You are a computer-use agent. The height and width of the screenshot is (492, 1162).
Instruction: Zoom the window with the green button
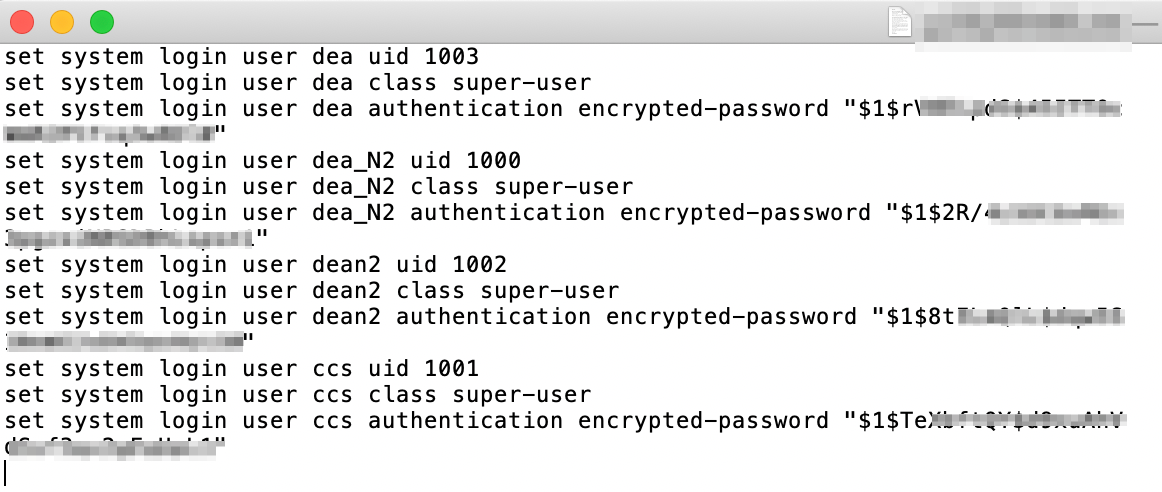(101, 21)
